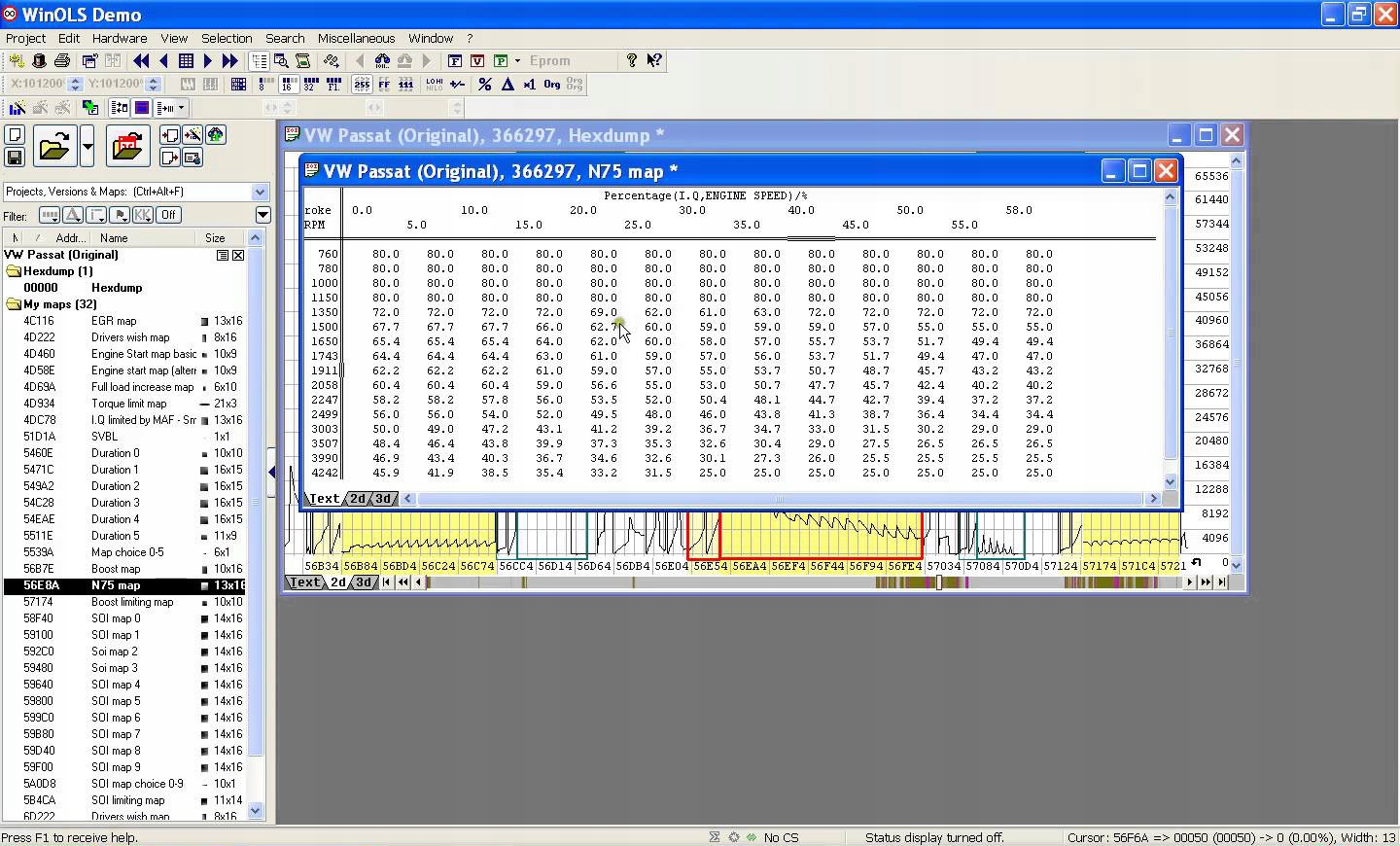Viewport: 1400px width, 846px height.
Task: Turn filter Off button
Action: point(168,215)
